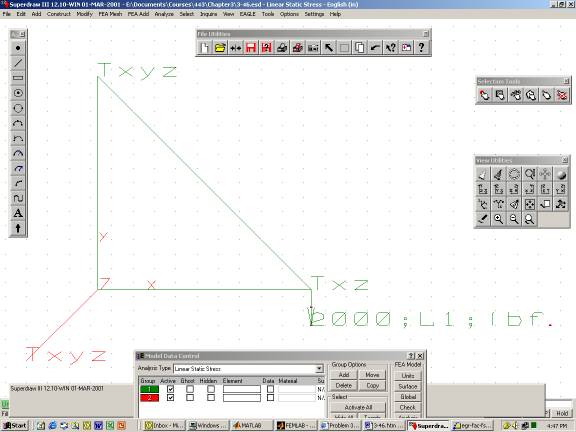Open the Inbox taskbar item
The width and height of the screenshot is (576, 432).
coord(164,425)
